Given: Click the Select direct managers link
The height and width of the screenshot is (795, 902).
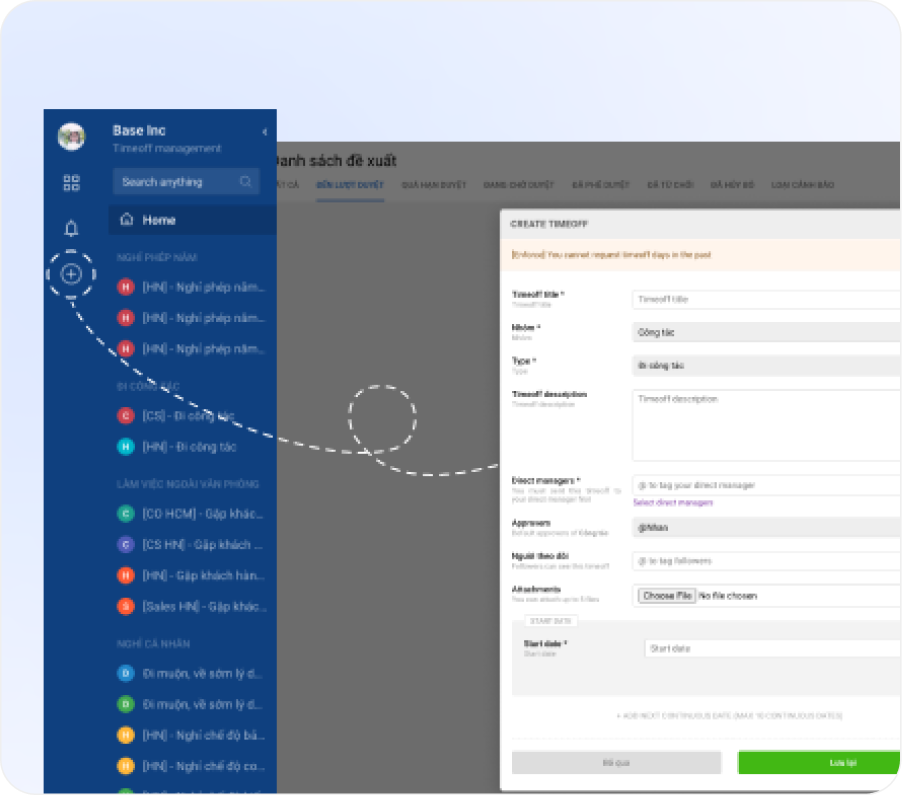Looking at the screenshot, I should point(673,503).
